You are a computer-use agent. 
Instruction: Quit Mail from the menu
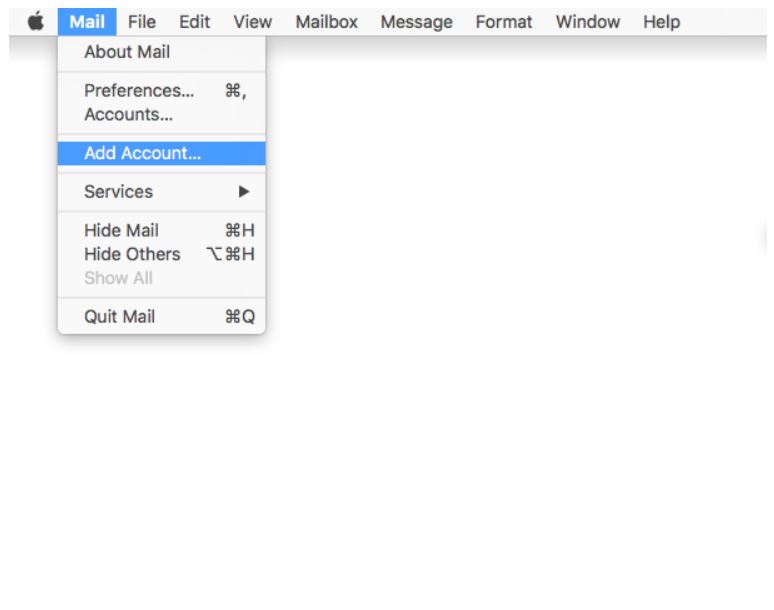(x=161, y=316)
